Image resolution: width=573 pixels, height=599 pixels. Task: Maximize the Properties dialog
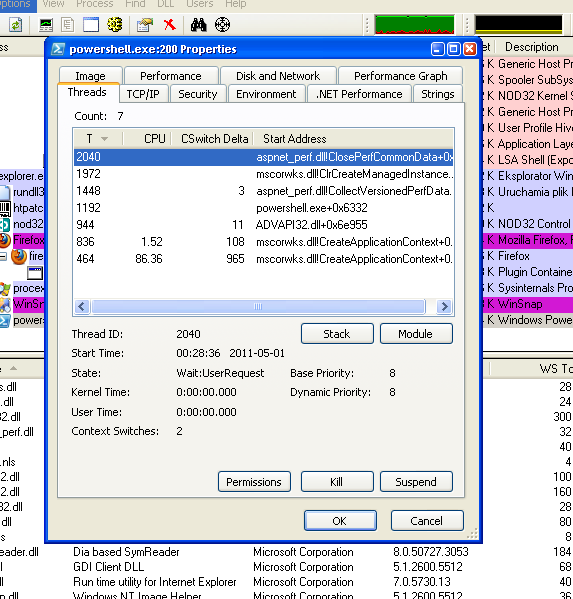coord(454,49)
